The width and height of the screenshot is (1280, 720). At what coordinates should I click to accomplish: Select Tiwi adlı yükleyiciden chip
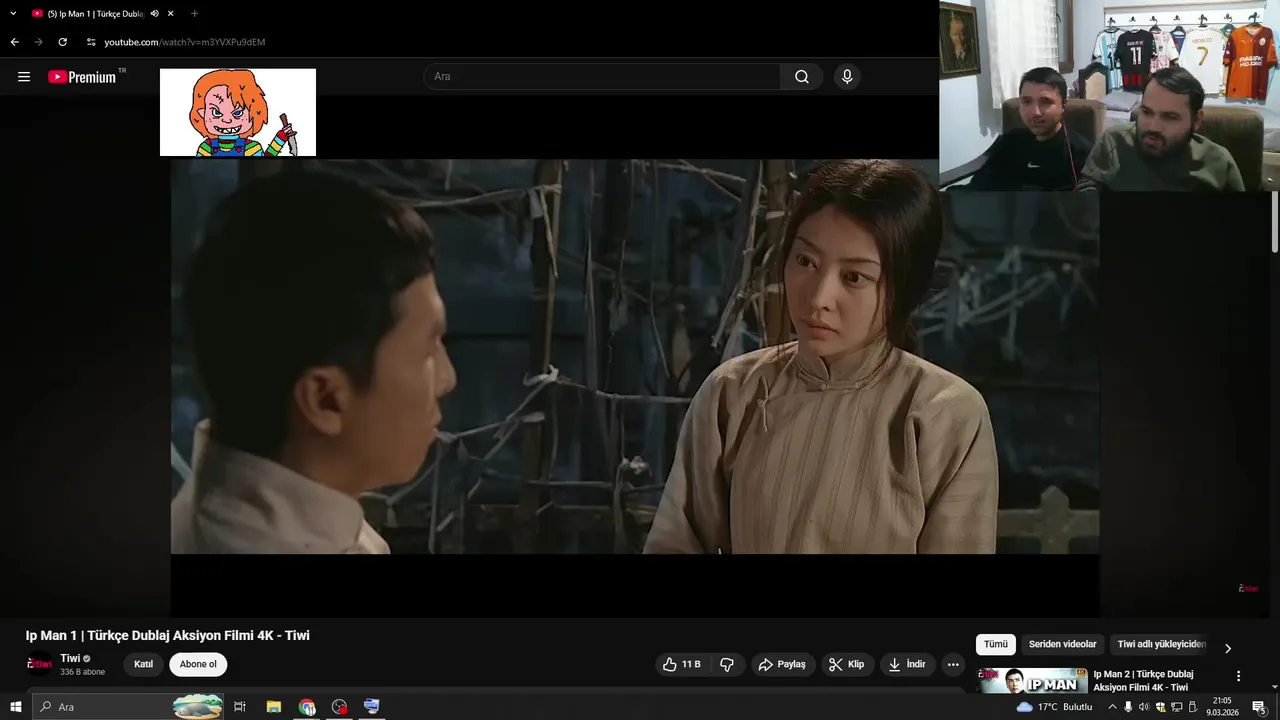tap(1162, 645)
